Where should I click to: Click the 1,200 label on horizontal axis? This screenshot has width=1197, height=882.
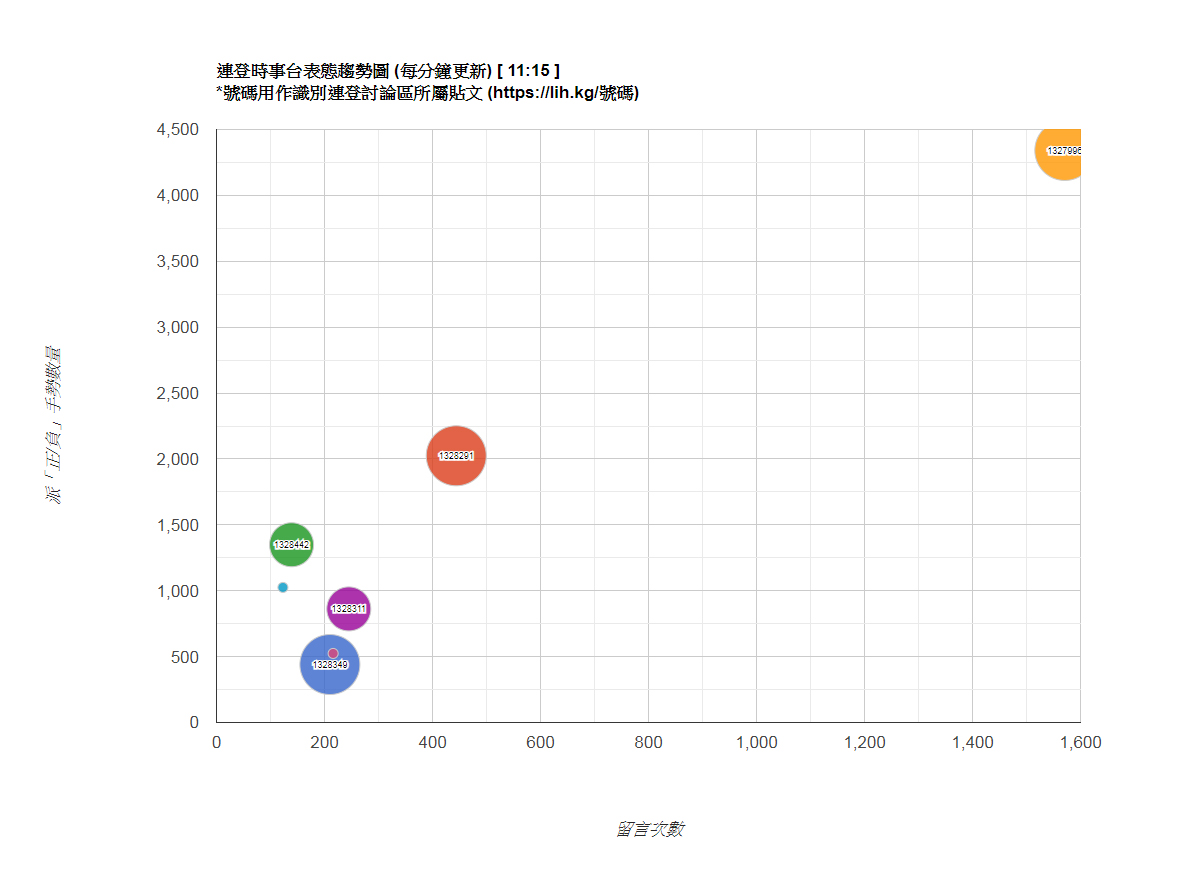864,743
